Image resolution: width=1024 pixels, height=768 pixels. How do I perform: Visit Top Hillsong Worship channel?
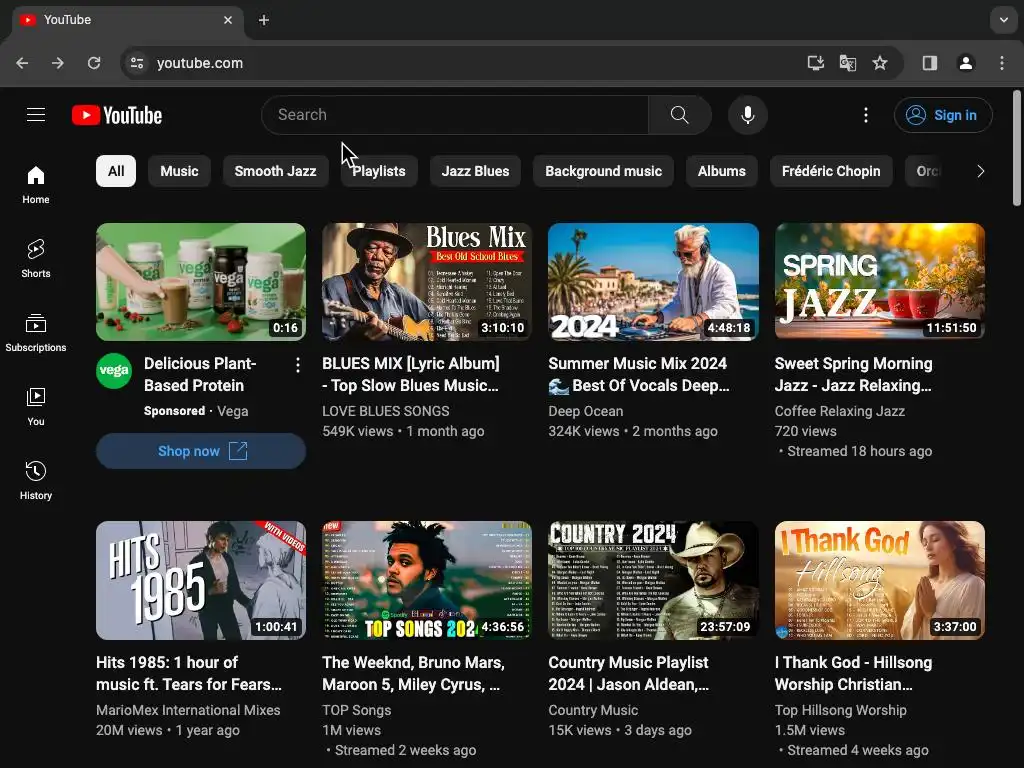click(x=840, y=711)
